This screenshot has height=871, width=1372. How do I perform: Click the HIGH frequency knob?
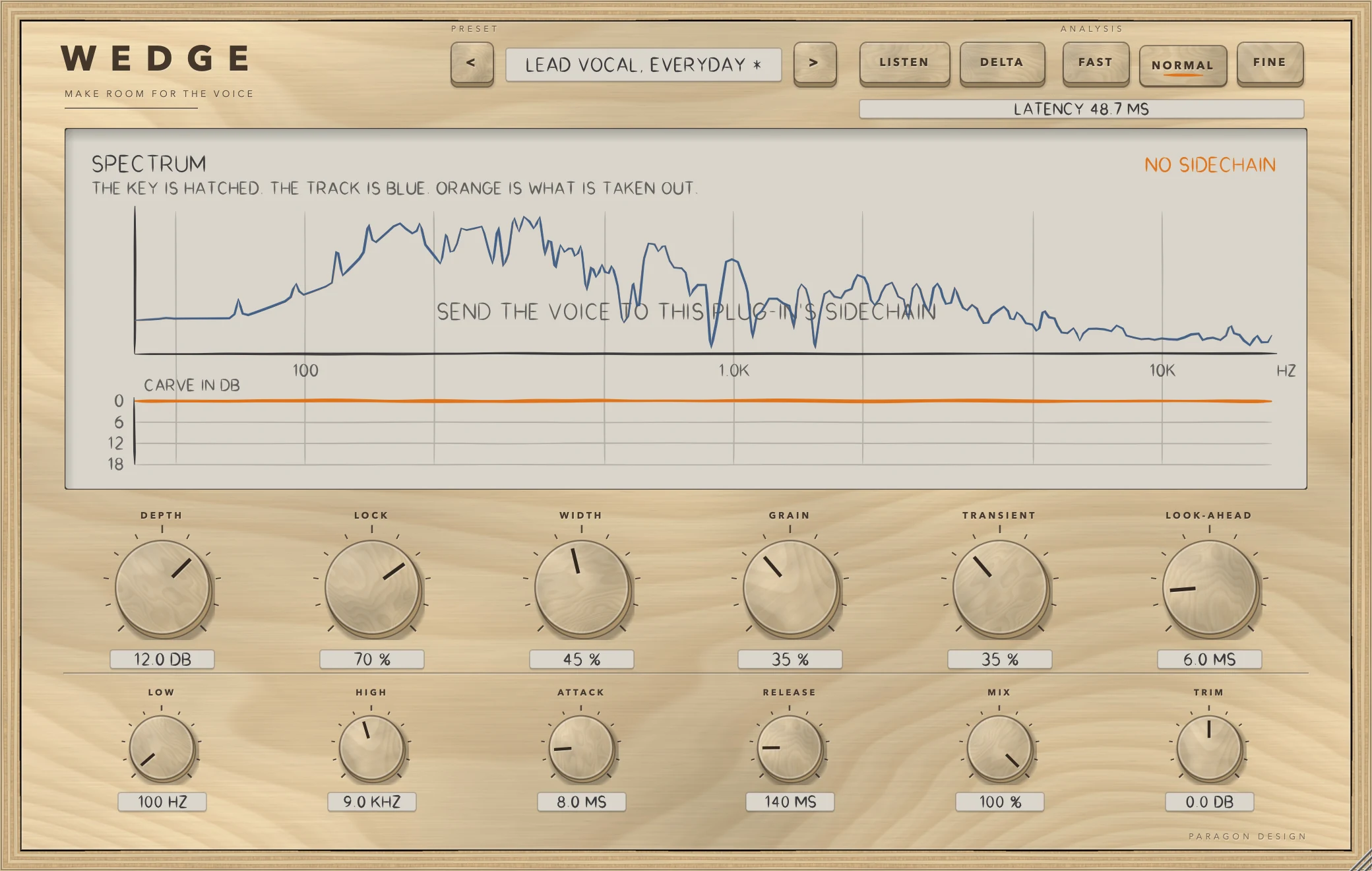pos(371,748)
